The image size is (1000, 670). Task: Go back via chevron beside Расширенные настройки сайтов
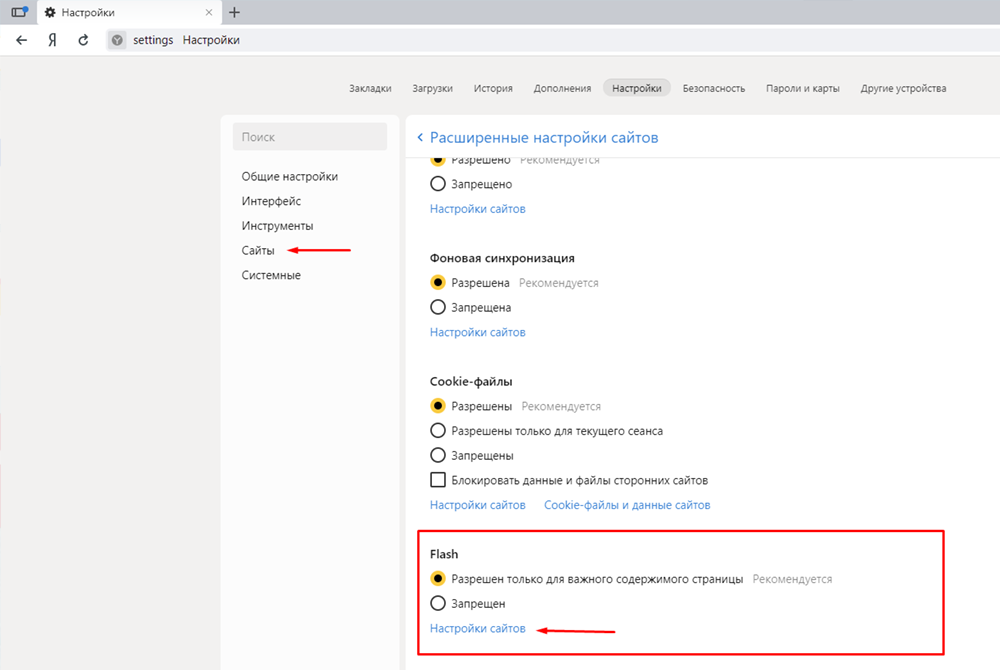pyautogui.click(x=420, y=137)
